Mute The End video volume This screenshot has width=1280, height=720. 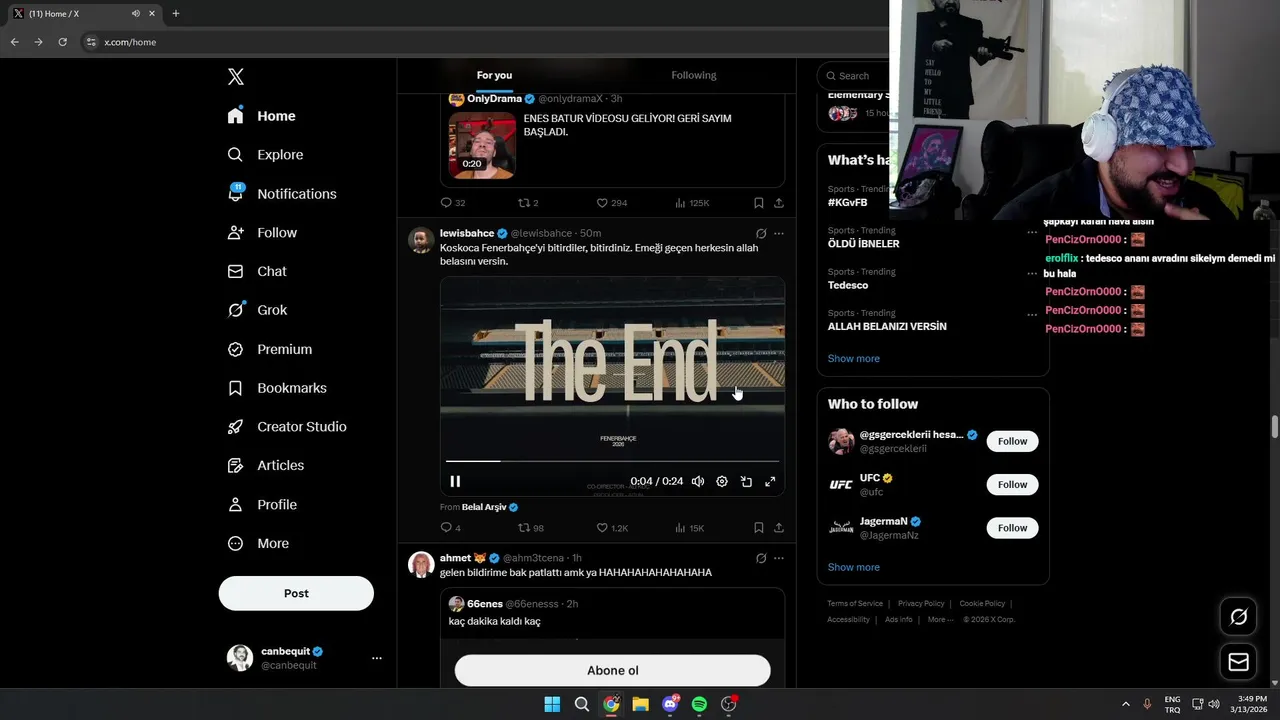[x=698, y=482]
